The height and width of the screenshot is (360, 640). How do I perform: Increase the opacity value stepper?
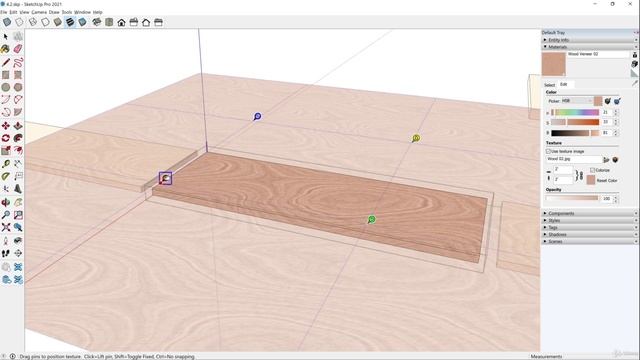pyautogui.click(x=616, y=197)
